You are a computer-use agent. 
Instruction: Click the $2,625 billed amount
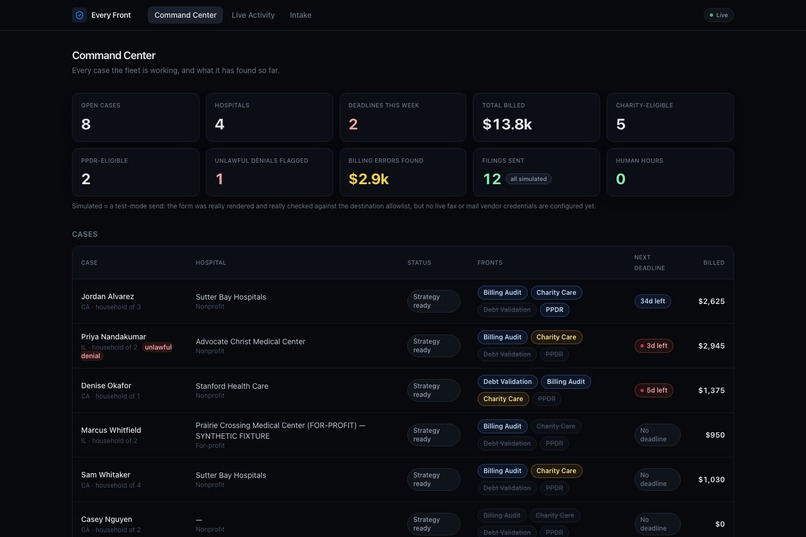(711, 301)
